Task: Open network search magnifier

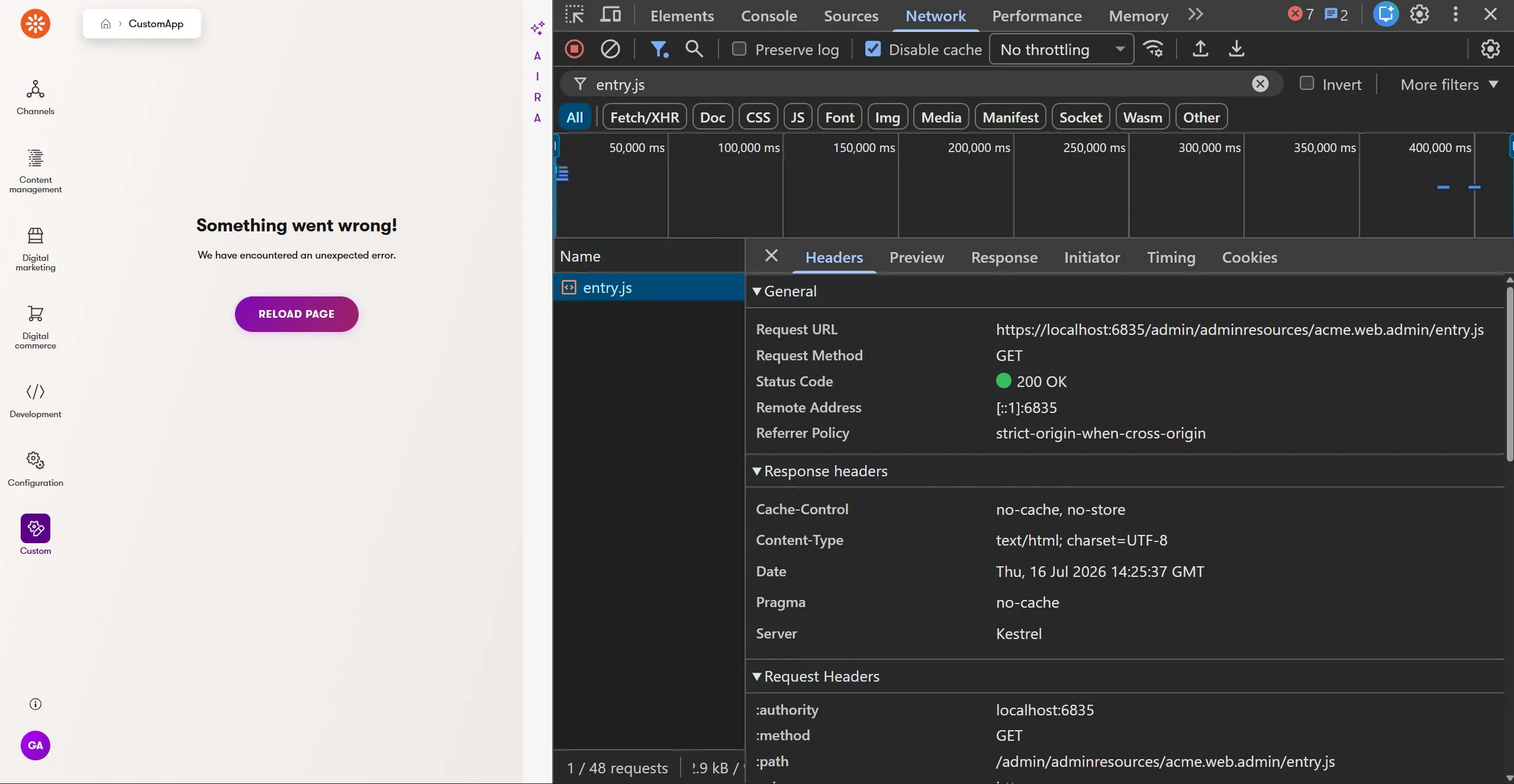Action: click(x=694, y=49)
